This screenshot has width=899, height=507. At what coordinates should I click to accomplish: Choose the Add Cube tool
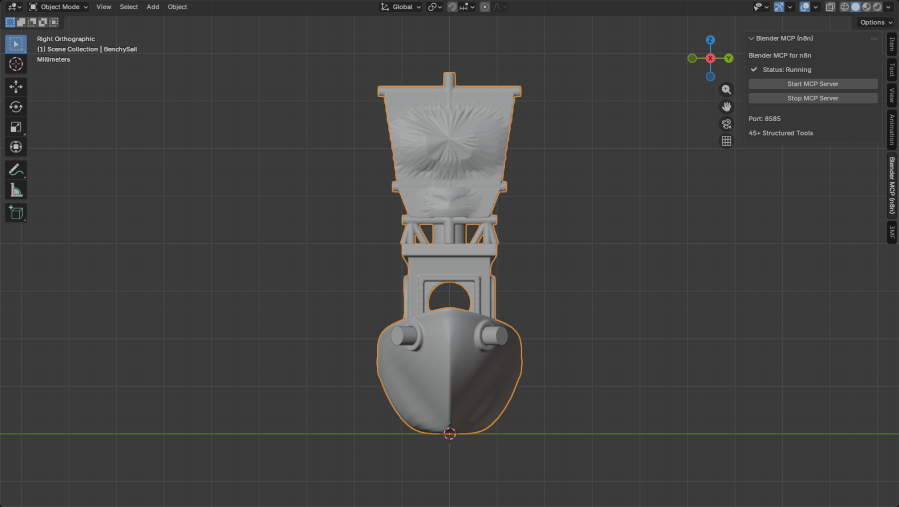(15, 213)
